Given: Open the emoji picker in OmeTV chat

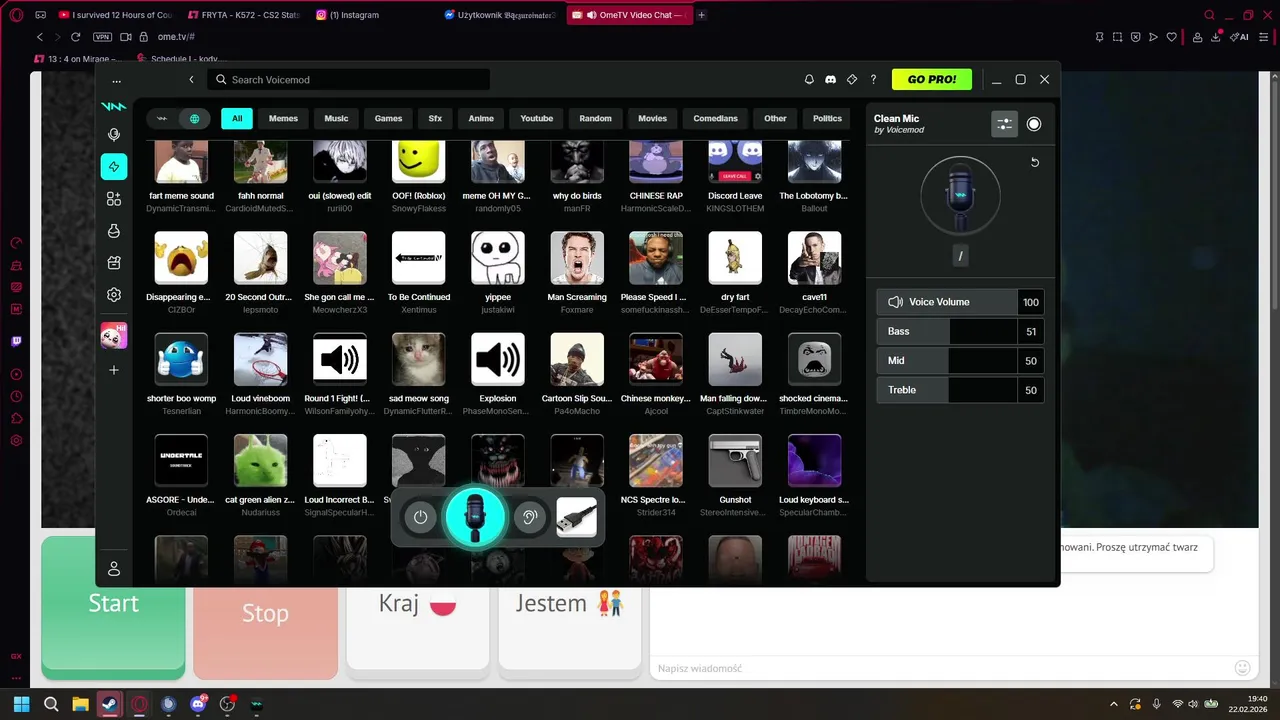Looking at the screenshot, I should tap(1242, 668).
